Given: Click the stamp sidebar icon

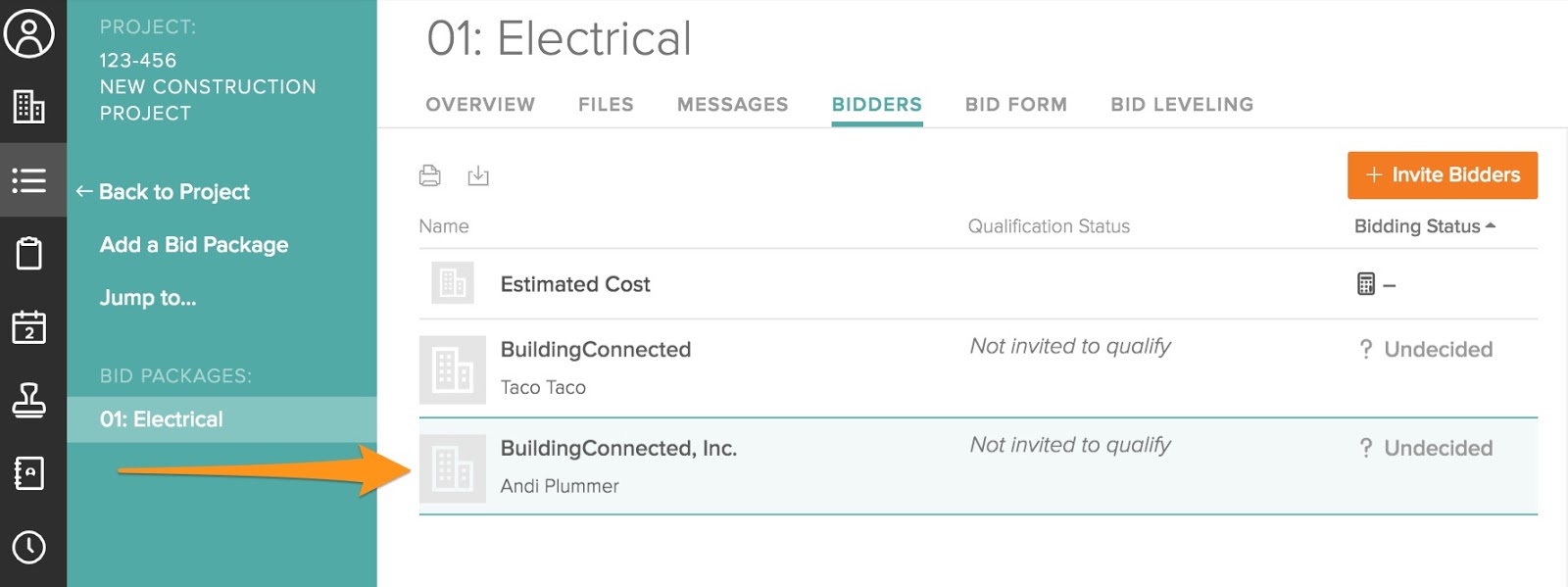Looking at the screenshot, I should 29,400.
